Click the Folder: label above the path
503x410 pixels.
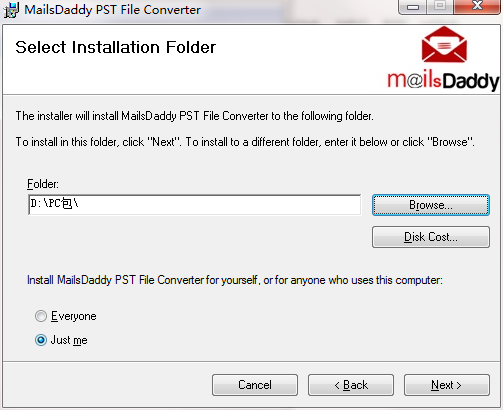pyautogui.click(x=43, y=184)
